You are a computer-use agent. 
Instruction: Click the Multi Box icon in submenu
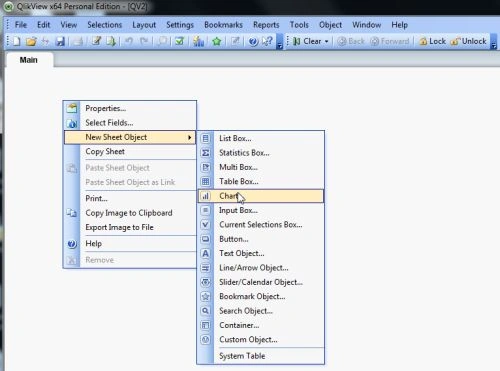point(206,167)
